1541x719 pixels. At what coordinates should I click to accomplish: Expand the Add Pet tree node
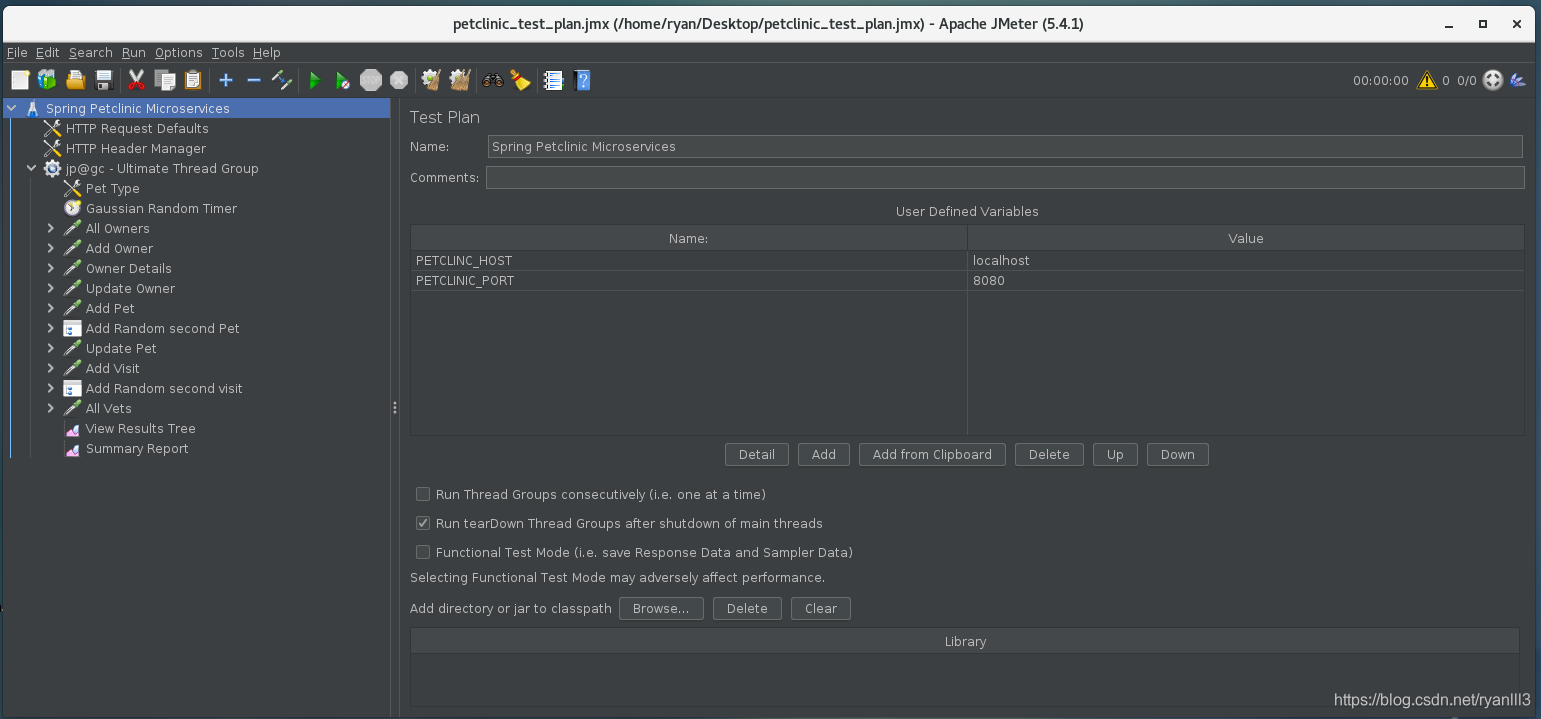51,308
